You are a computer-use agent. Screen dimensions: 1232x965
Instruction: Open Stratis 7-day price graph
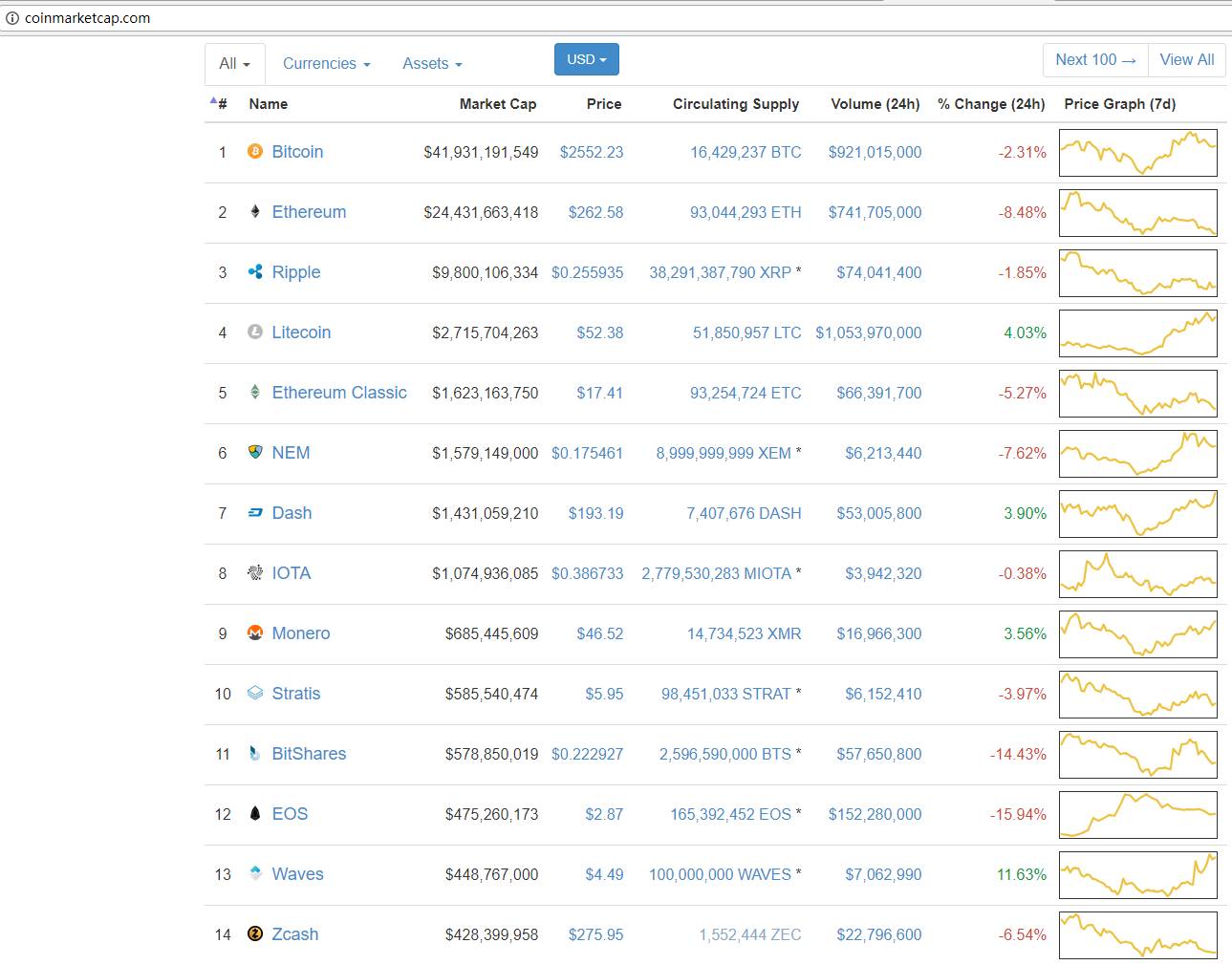point(1138,694)
